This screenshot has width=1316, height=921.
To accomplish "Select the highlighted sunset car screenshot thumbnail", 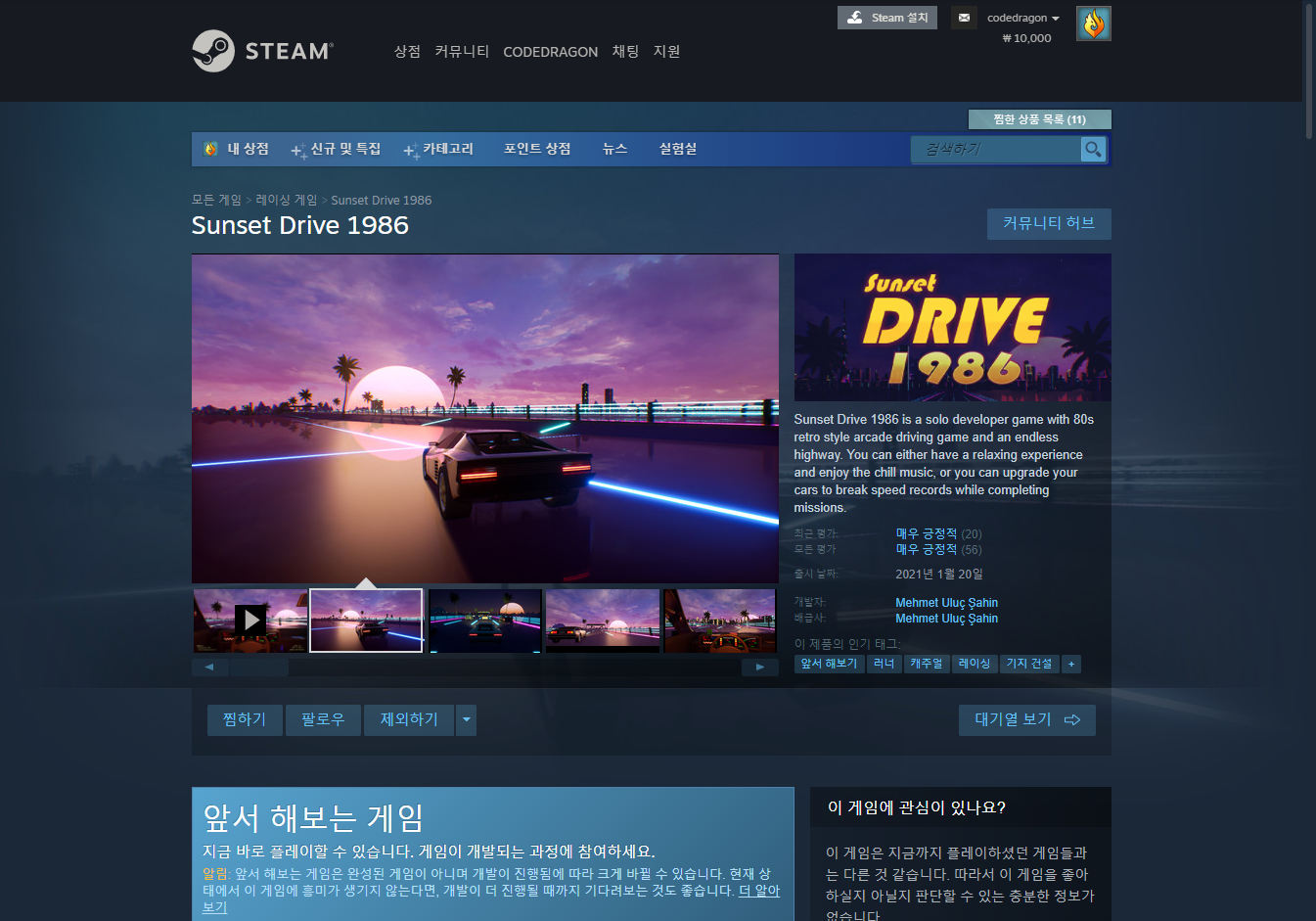I will tap(366, 620).
